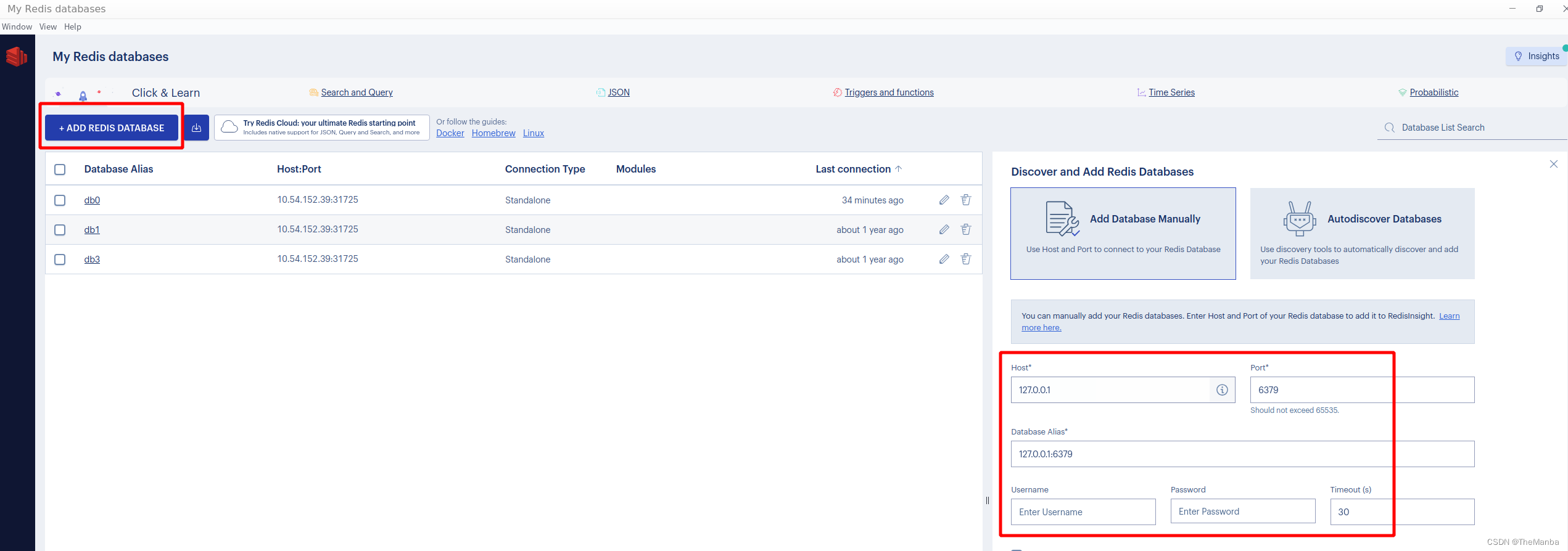Open the JSON tutorial link

[619, 92]
